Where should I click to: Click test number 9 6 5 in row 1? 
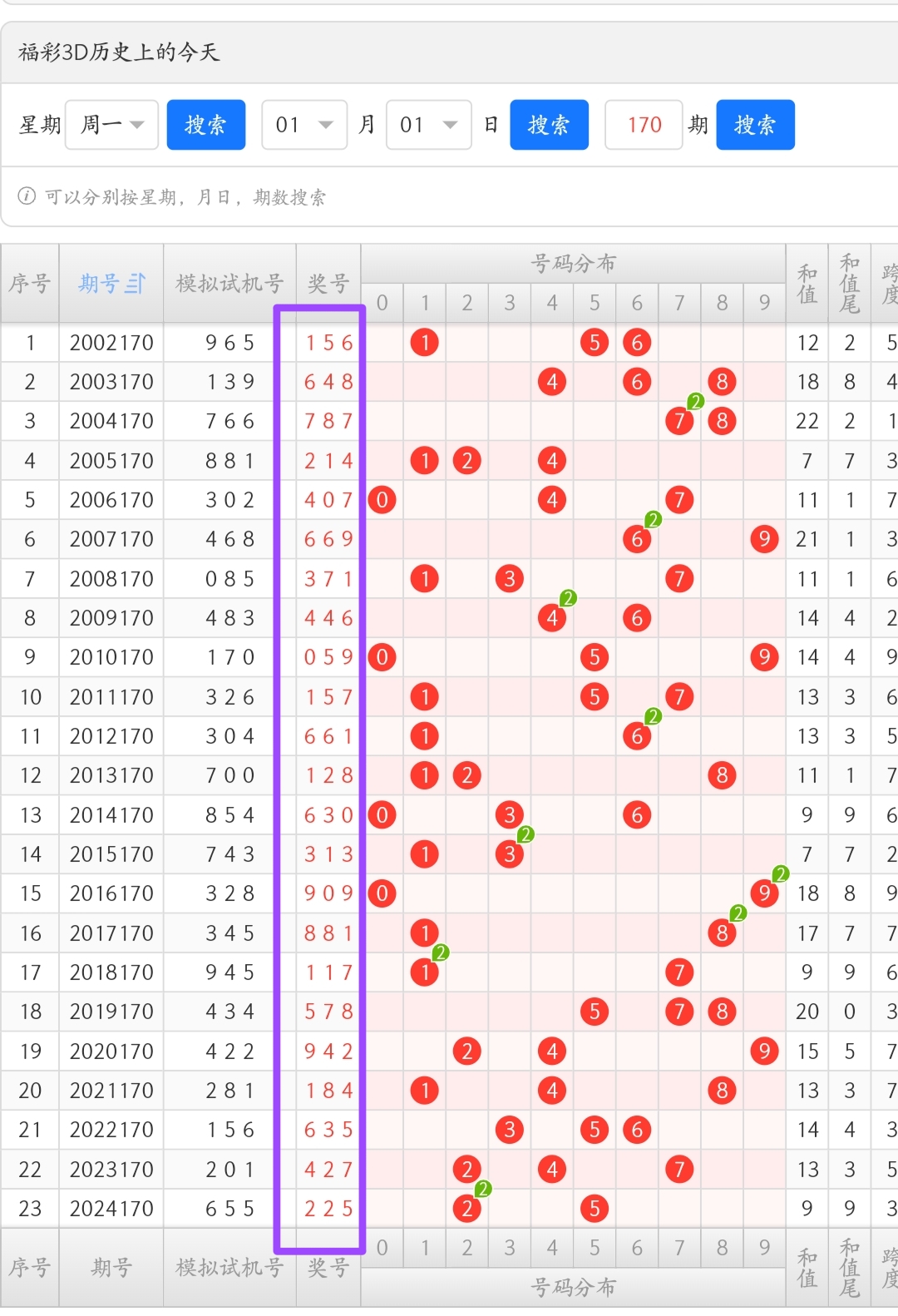(x=230, y=343)
